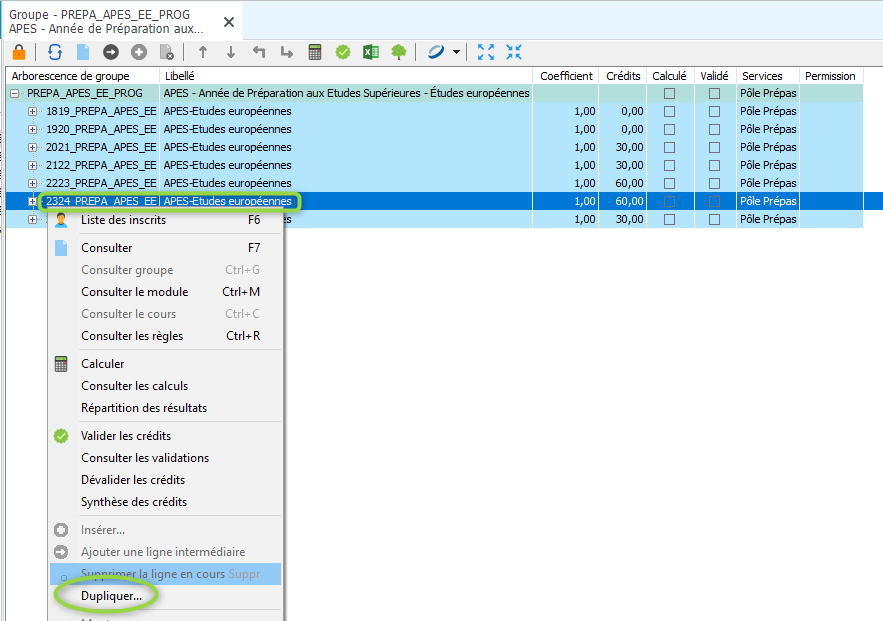Click the calculator icon in toolbar
883x621 pixels.
pyautogui.click(x=315, y=52)
